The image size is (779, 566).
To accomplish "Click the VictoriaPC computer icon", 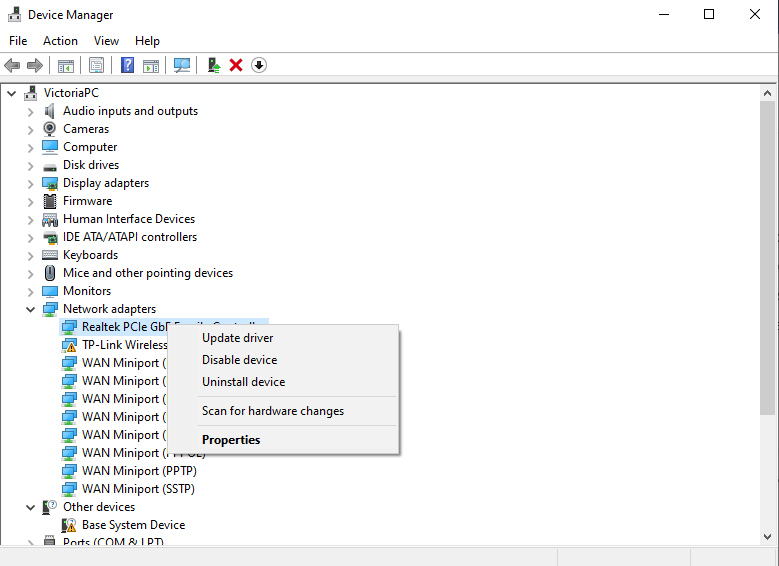I will point(31,93).
